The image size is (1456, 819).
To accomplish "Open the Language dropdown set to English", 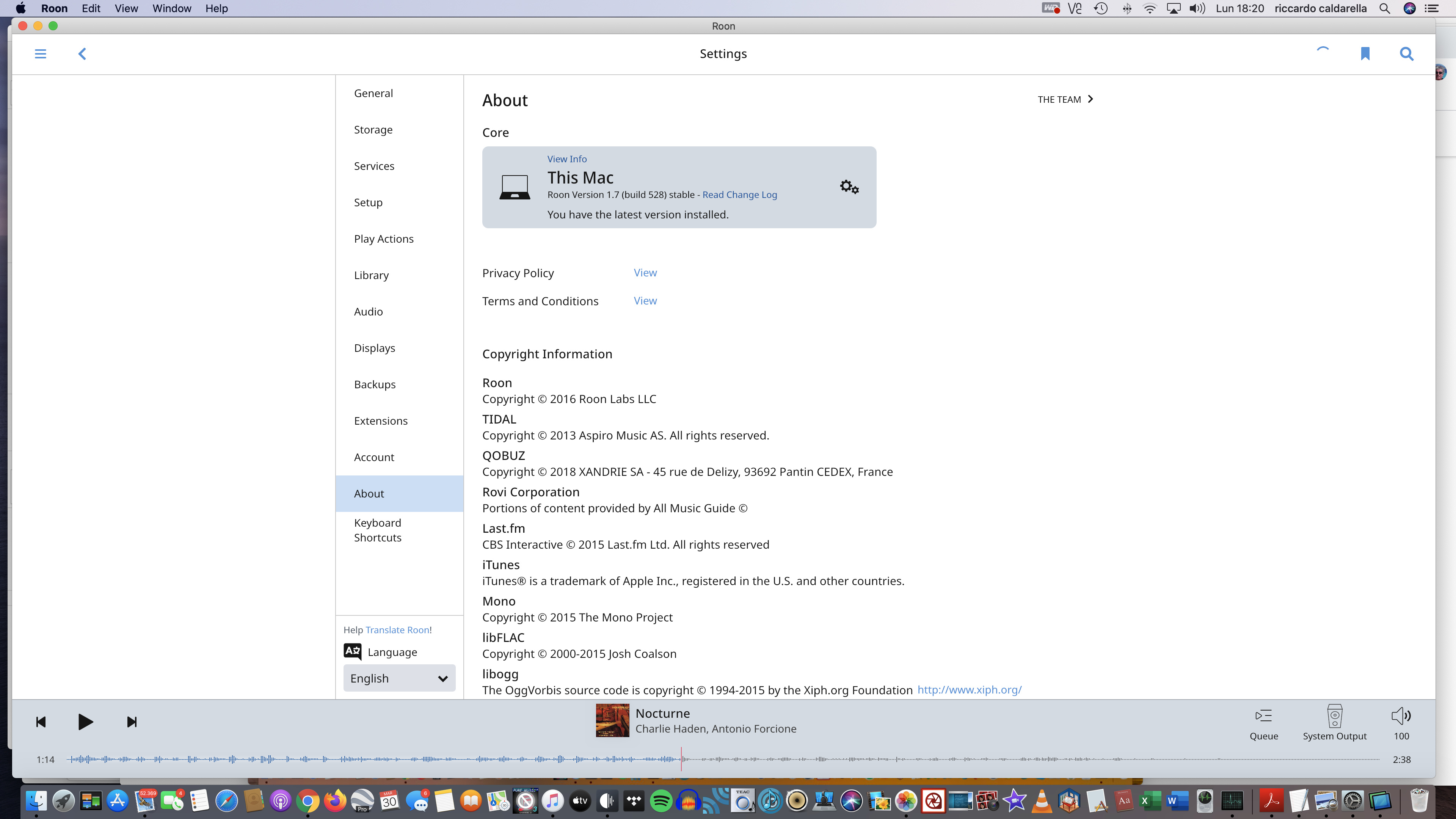I will (399, 678).
